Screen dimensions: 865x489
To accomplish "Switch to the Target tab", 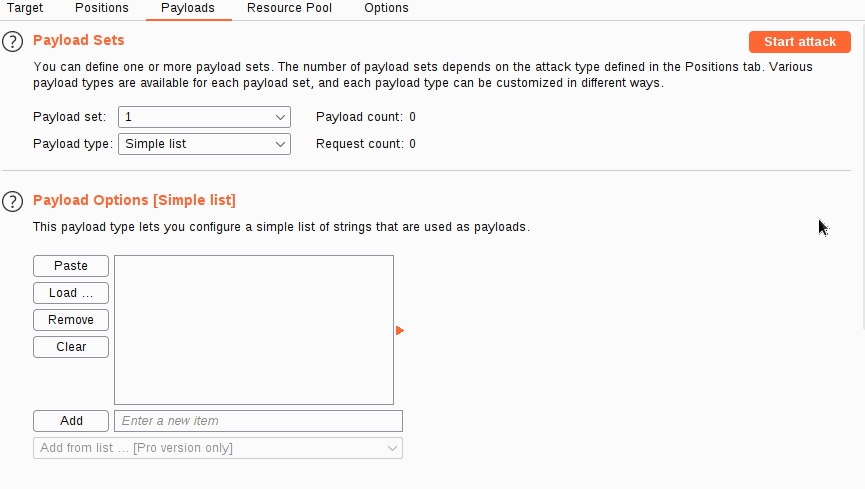I will (x=25, y=8).
